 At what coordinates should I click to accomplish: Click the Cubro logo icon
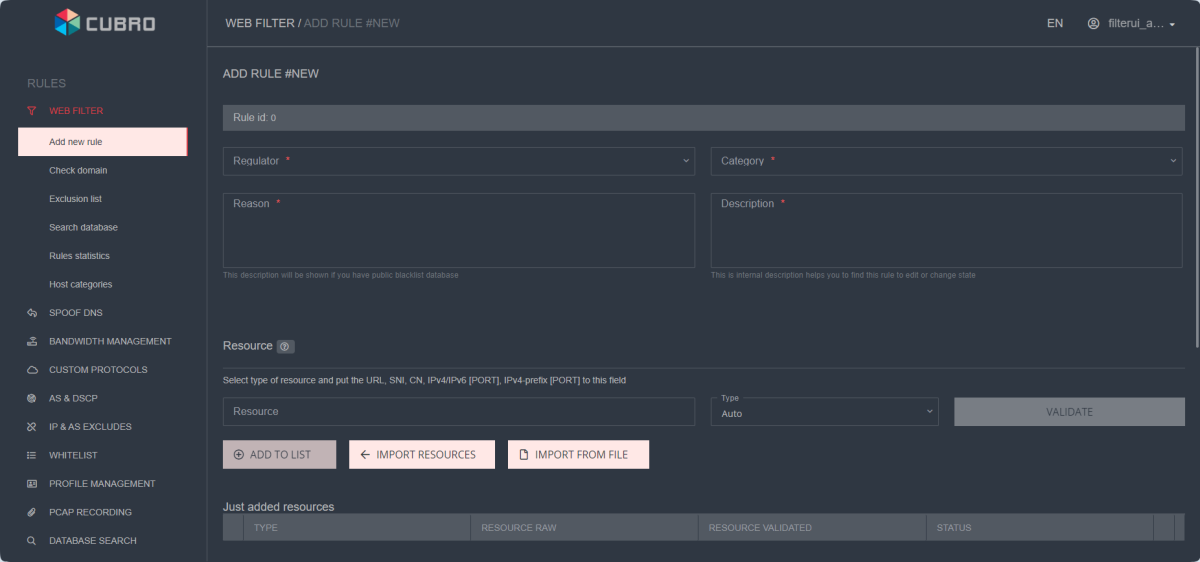point(67,22)
